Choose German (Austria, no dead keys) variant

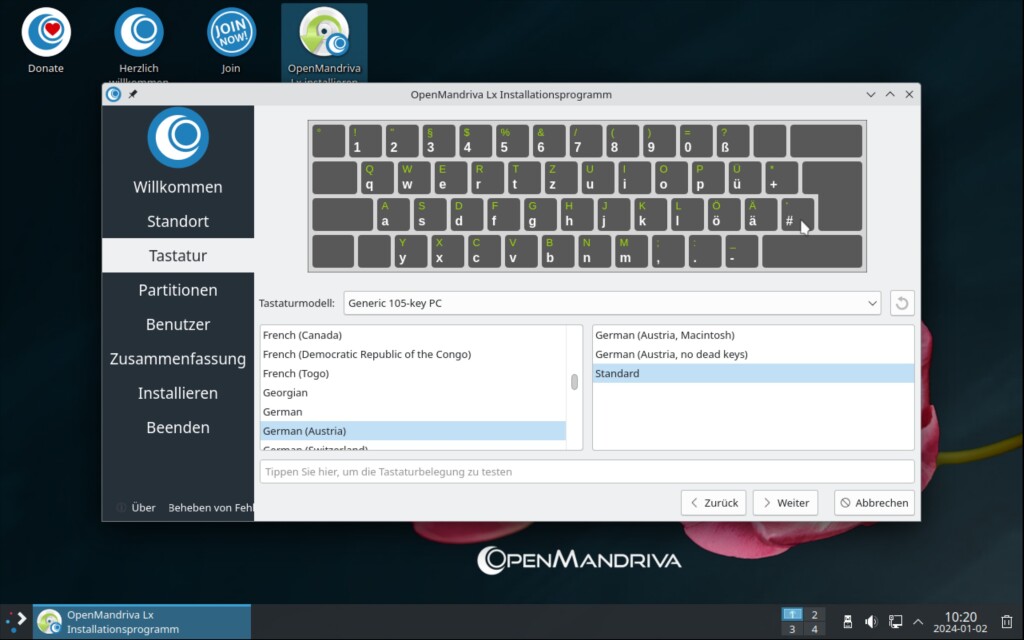(753, 354)
